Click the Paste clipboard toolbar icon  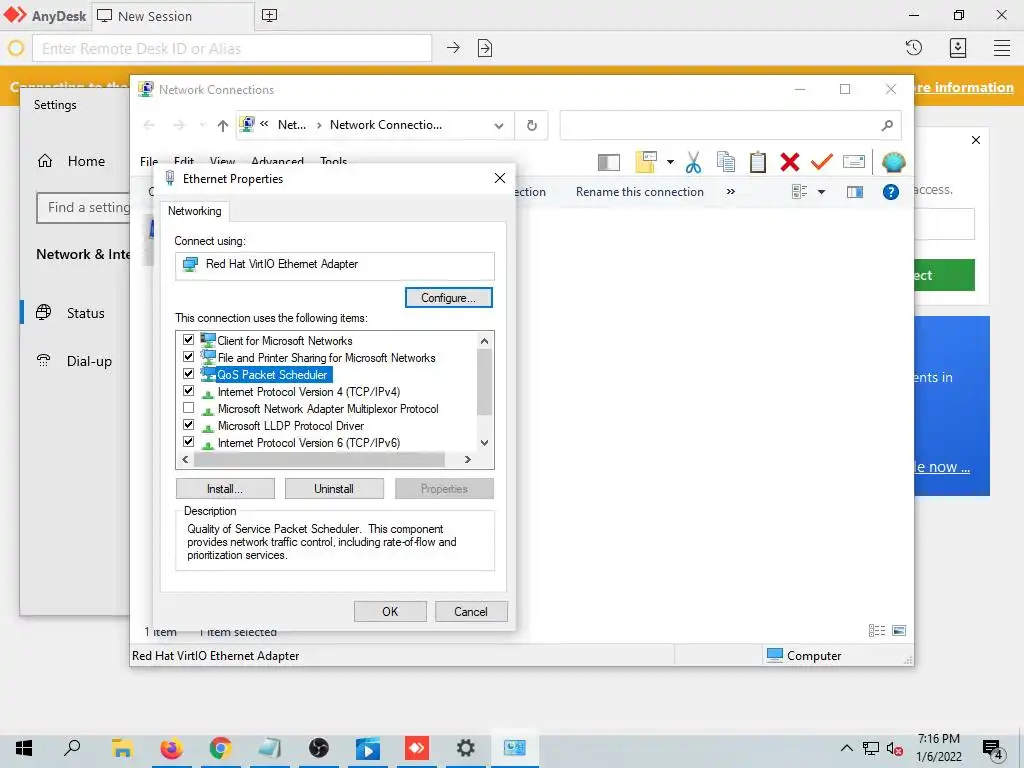coord(758,162)
